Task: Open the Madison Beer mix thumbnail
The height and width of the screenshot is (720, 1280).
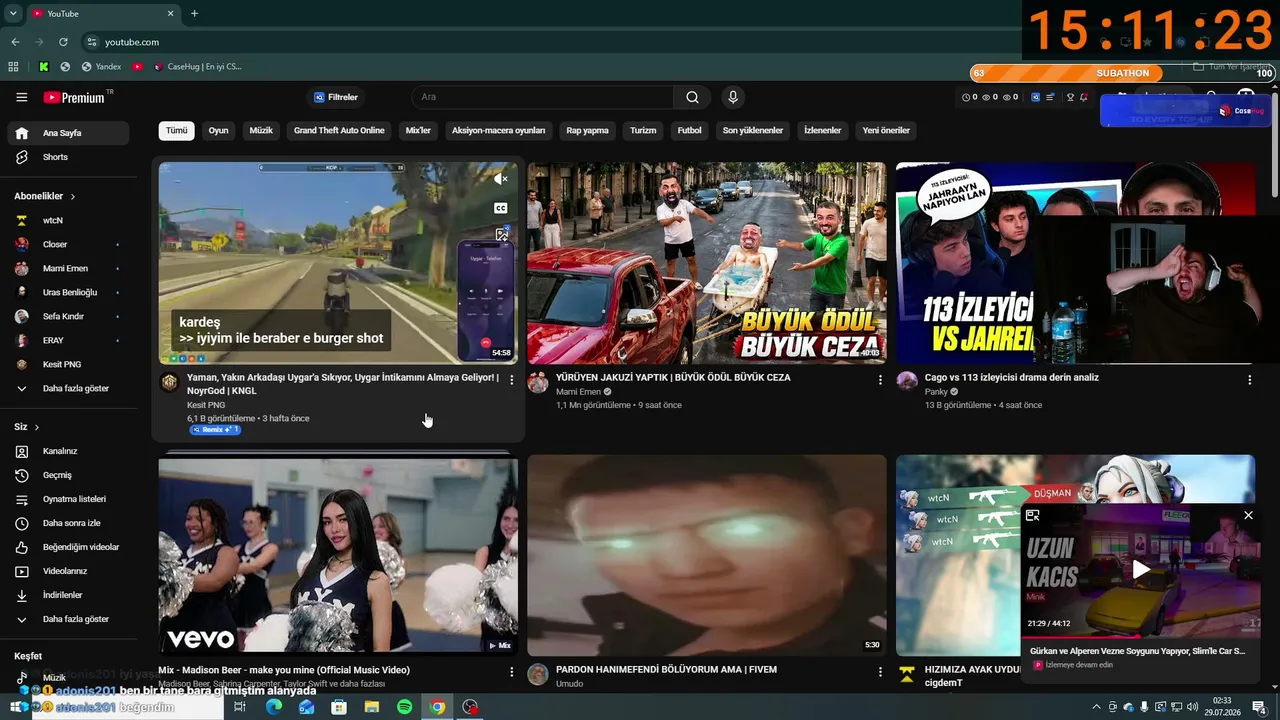Action: 338,555
